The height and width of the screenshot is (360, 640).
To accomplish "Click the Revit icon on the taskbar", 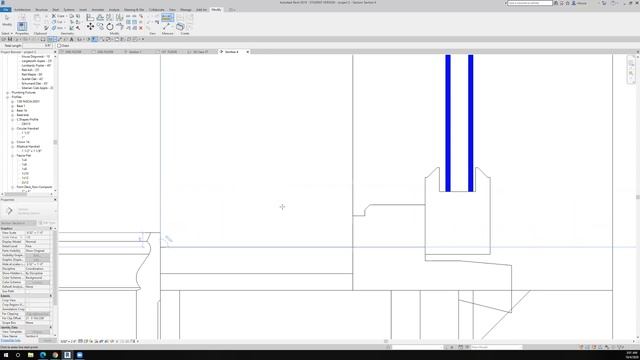I will [67, 355].
